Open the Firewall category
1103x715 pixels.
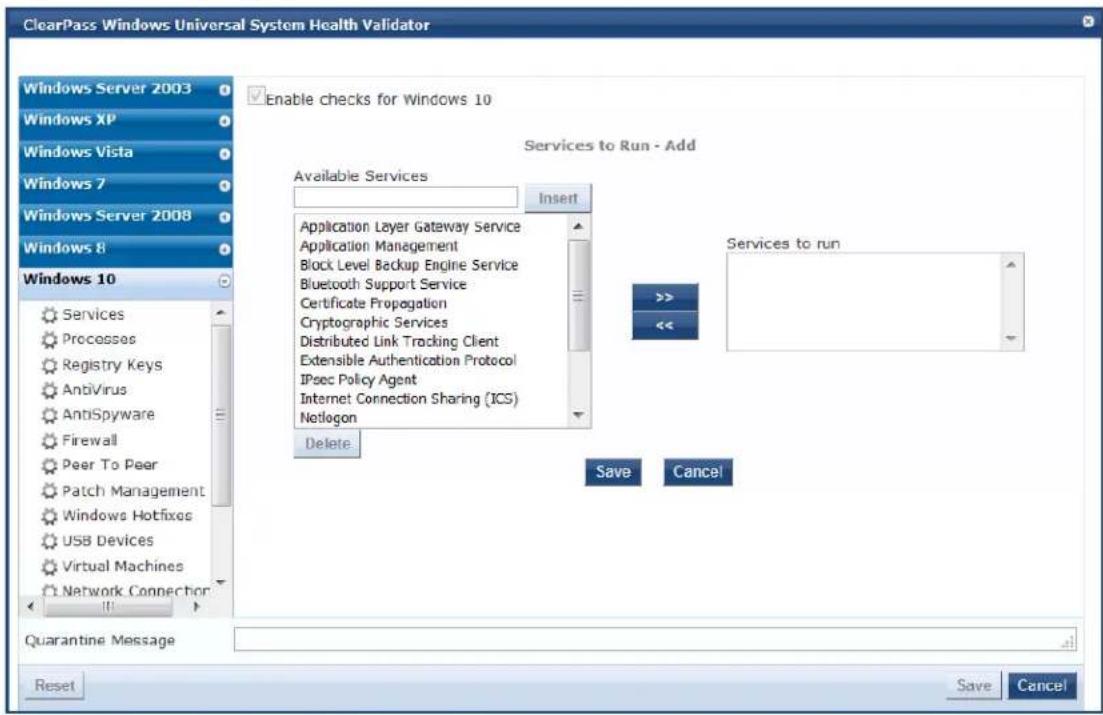click(x=89, y=441)
